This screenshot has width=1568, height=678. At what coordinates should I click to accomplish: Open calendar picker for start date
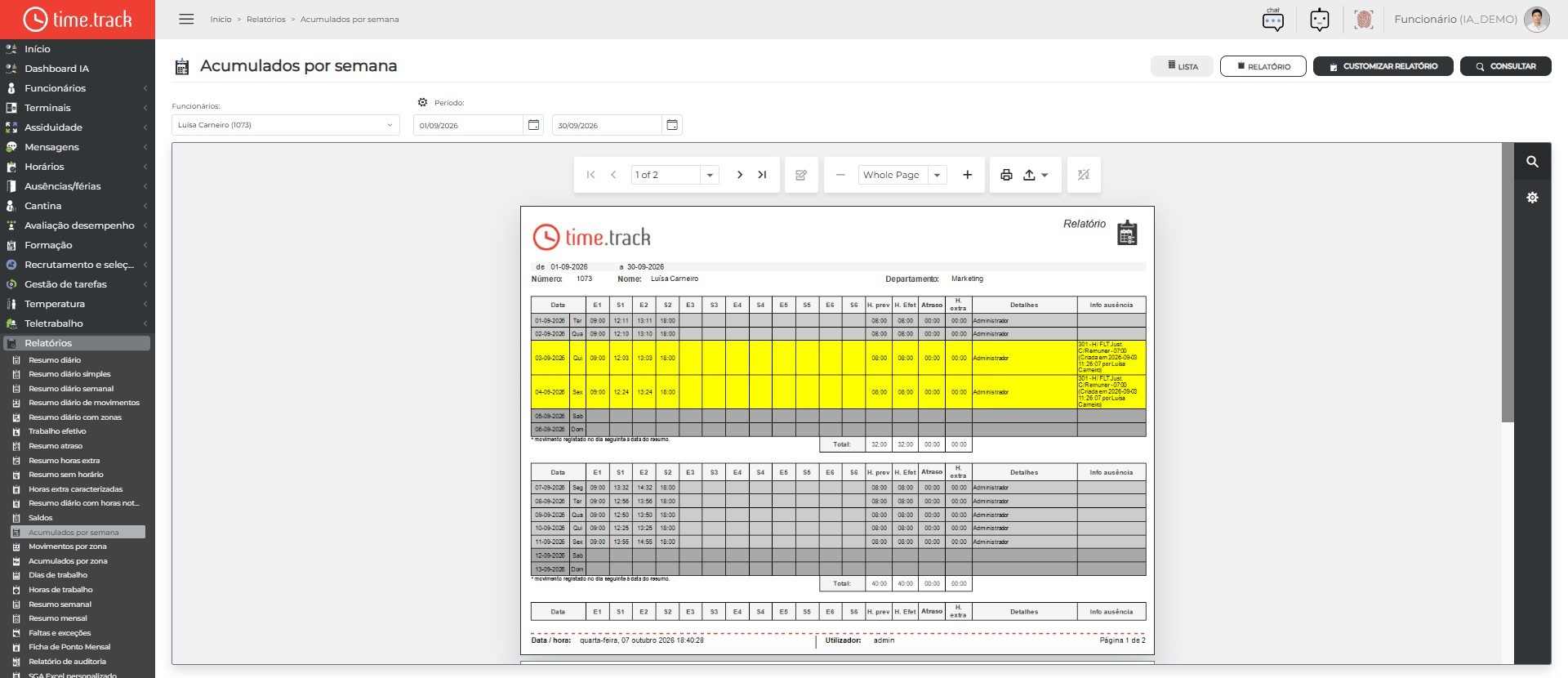[x=533, y=125]
